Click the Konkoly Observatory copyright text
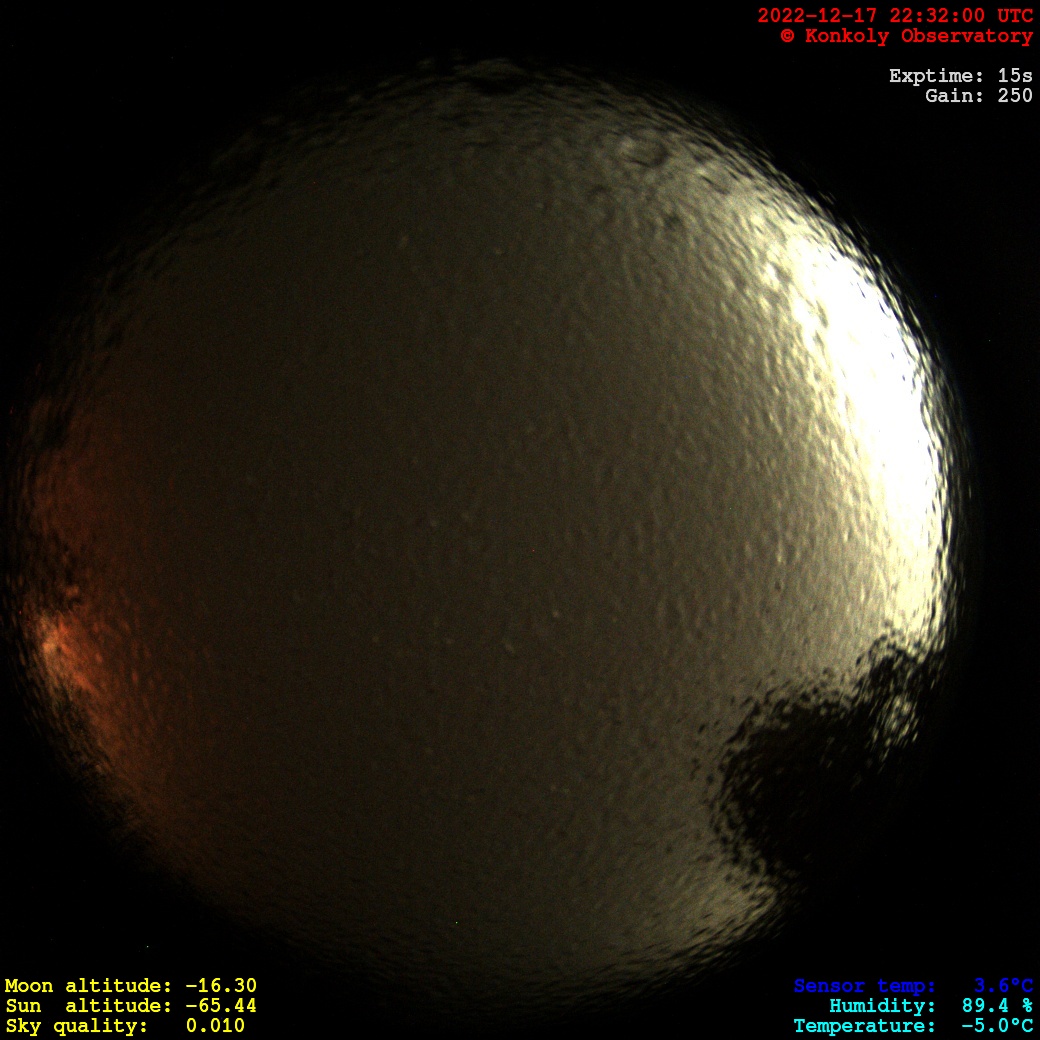Image resolution: width=1040 pixels, height=1040 pixels. pos(906,36)
